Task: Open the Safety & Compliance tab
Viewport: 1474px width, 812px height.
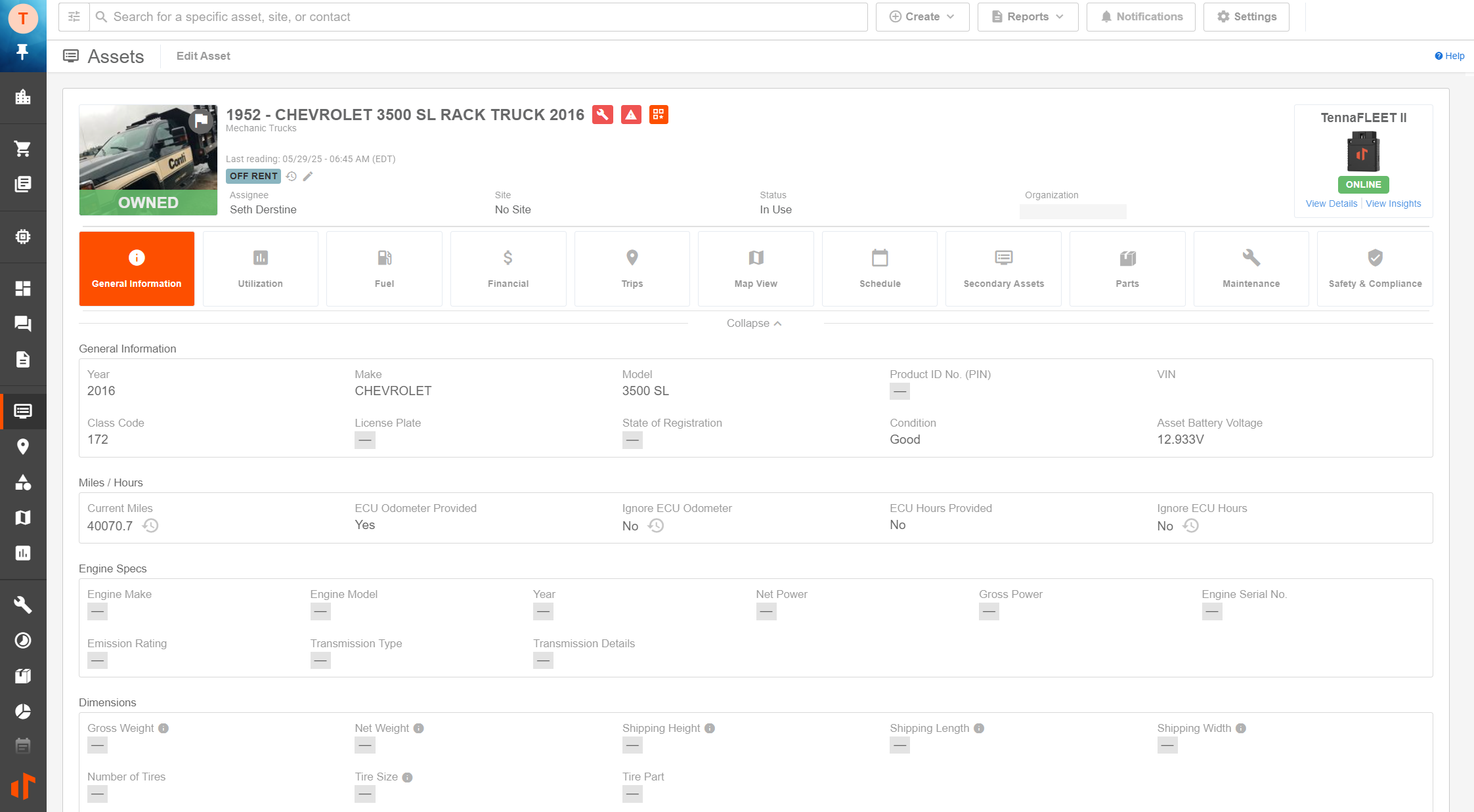Action: (1375, 268)
